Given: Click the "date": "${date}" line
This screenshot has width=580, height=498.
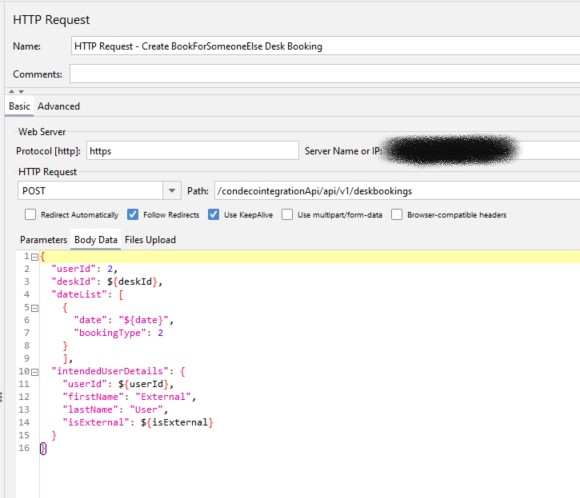Looking at the screenshot, I should (x=124, y=320).
